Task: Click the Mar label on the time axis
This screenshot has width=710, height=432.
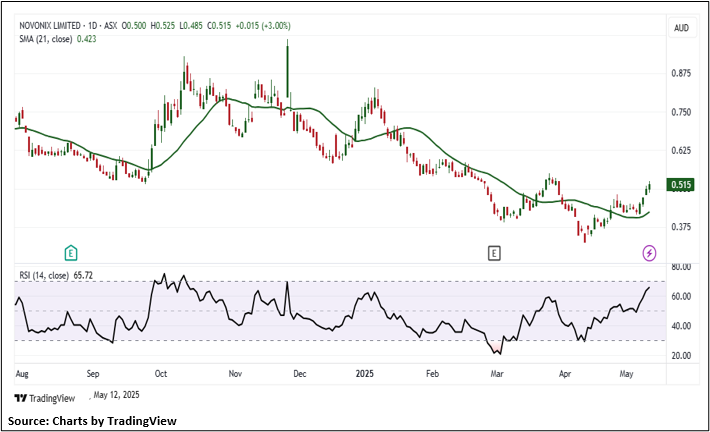Action: click(x=497, y=374)
